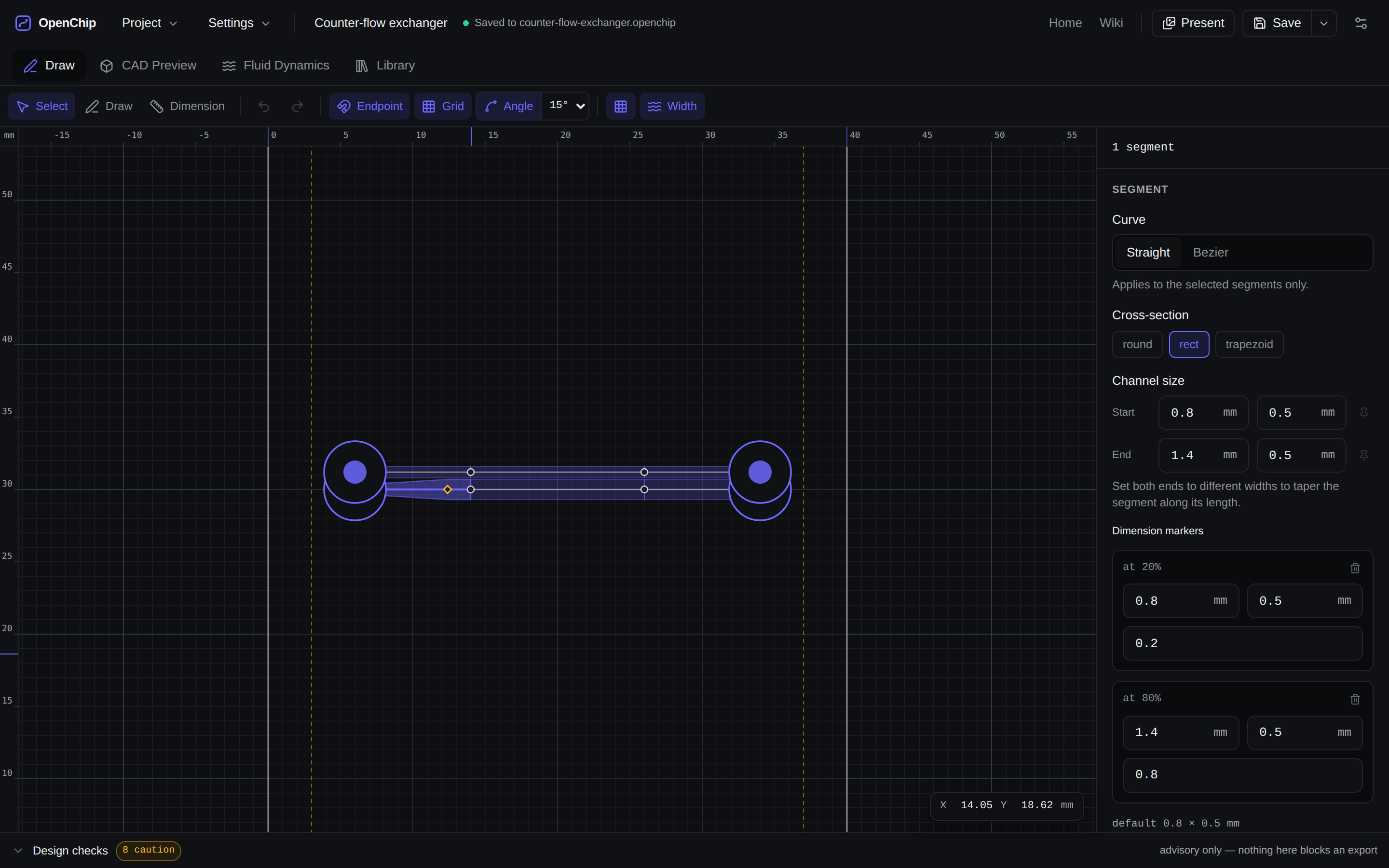Redo the last action

coord(297,106)
